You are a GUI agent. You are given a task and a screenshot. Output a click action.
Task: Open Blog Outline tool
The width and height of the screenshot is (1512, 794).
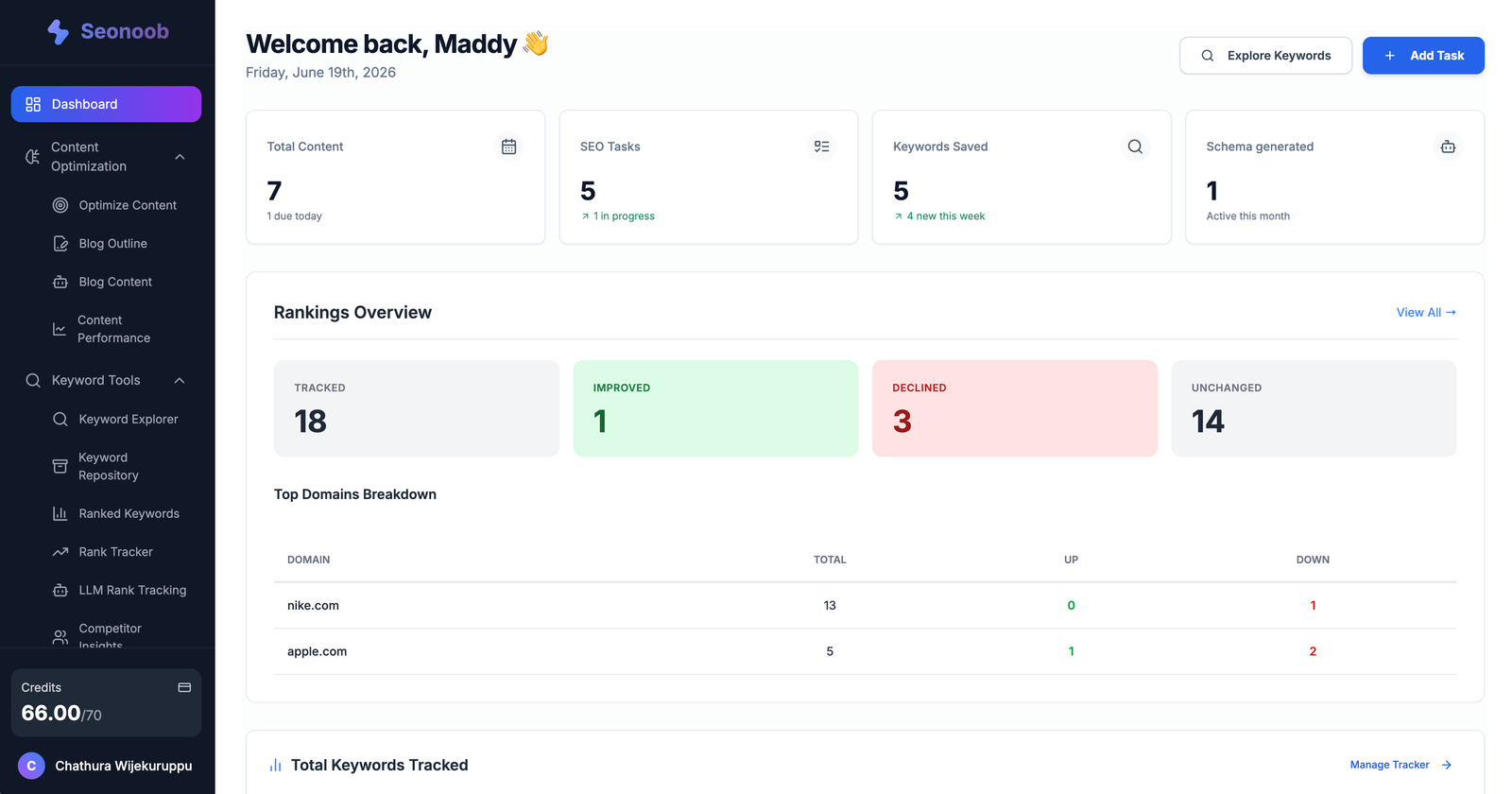pyautogui.click(x=113, y=244)
